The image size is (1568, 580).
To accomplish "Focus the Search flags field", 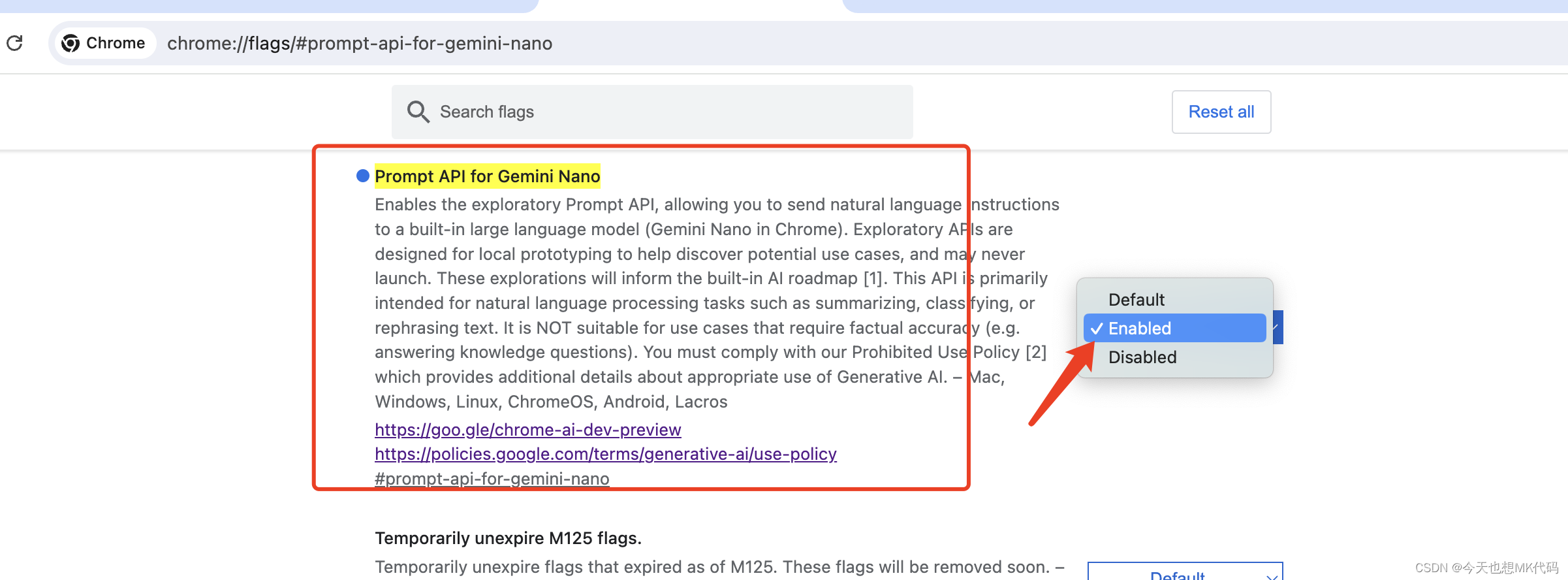I will click(x=652, y=112).
